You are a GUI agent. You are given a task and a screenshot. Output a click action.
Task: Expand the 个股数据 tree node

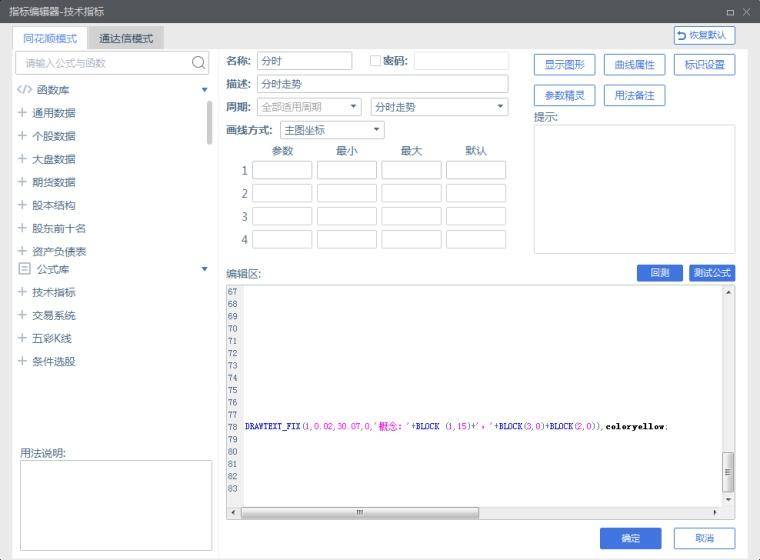[22, 136]
